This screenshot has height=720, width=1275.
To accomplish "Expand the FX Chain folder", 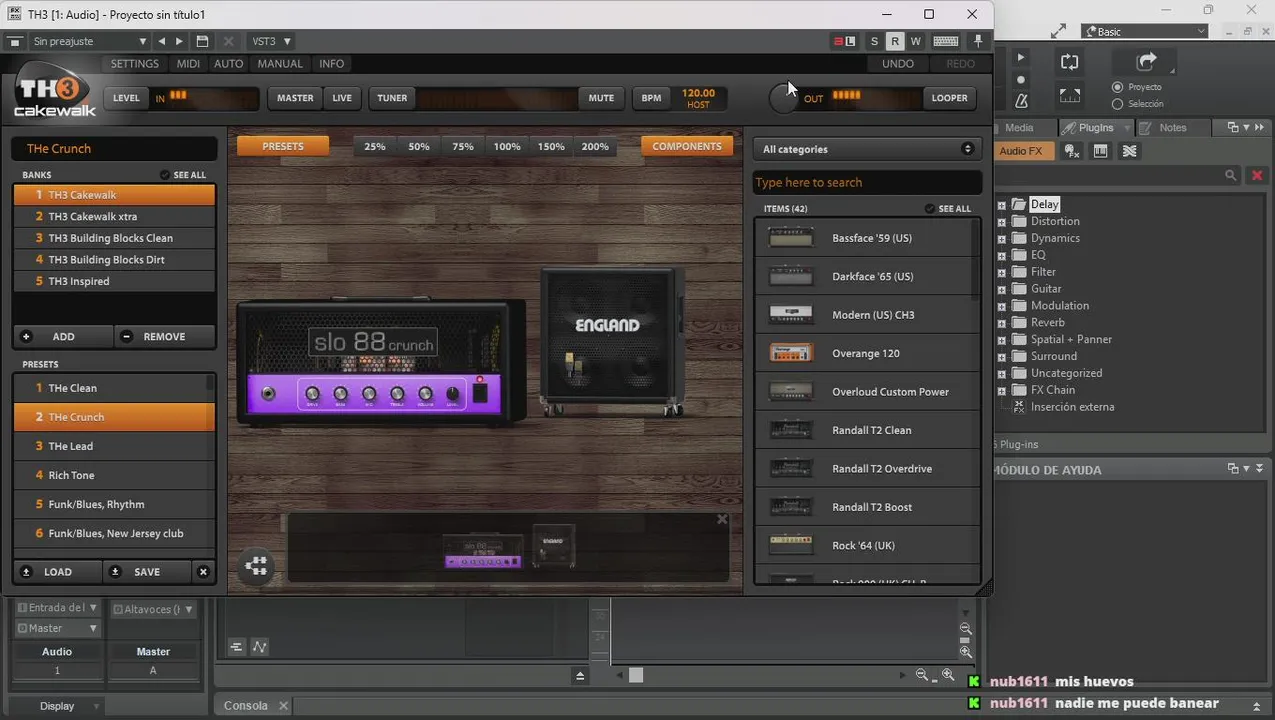I will pos(1002,390).
